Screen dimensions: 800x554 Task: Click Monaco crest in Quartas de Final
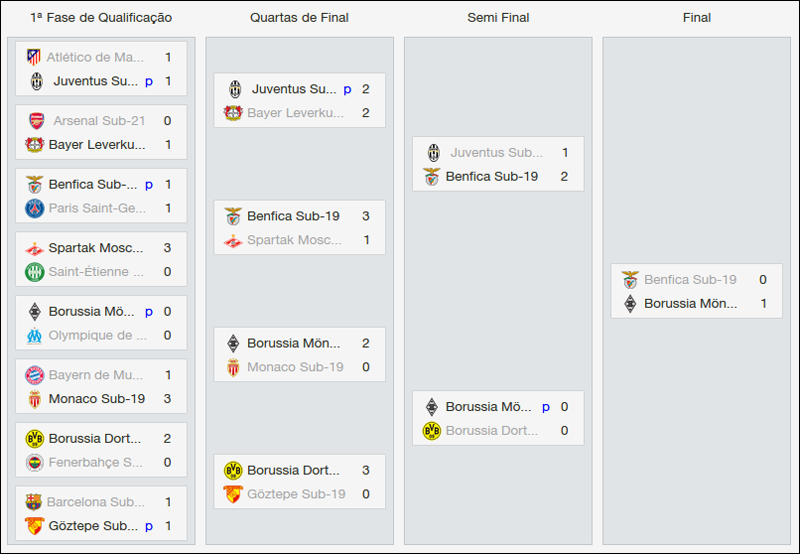click(x=233, y=367)
